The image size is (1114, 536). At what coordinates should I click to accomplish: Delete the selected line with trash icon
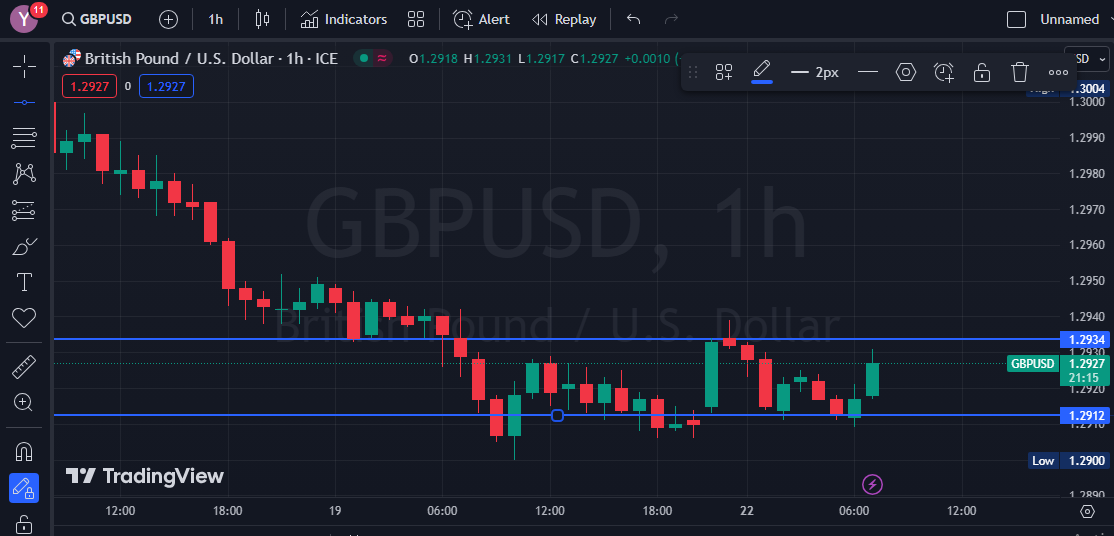click(x=1019, y=72)
